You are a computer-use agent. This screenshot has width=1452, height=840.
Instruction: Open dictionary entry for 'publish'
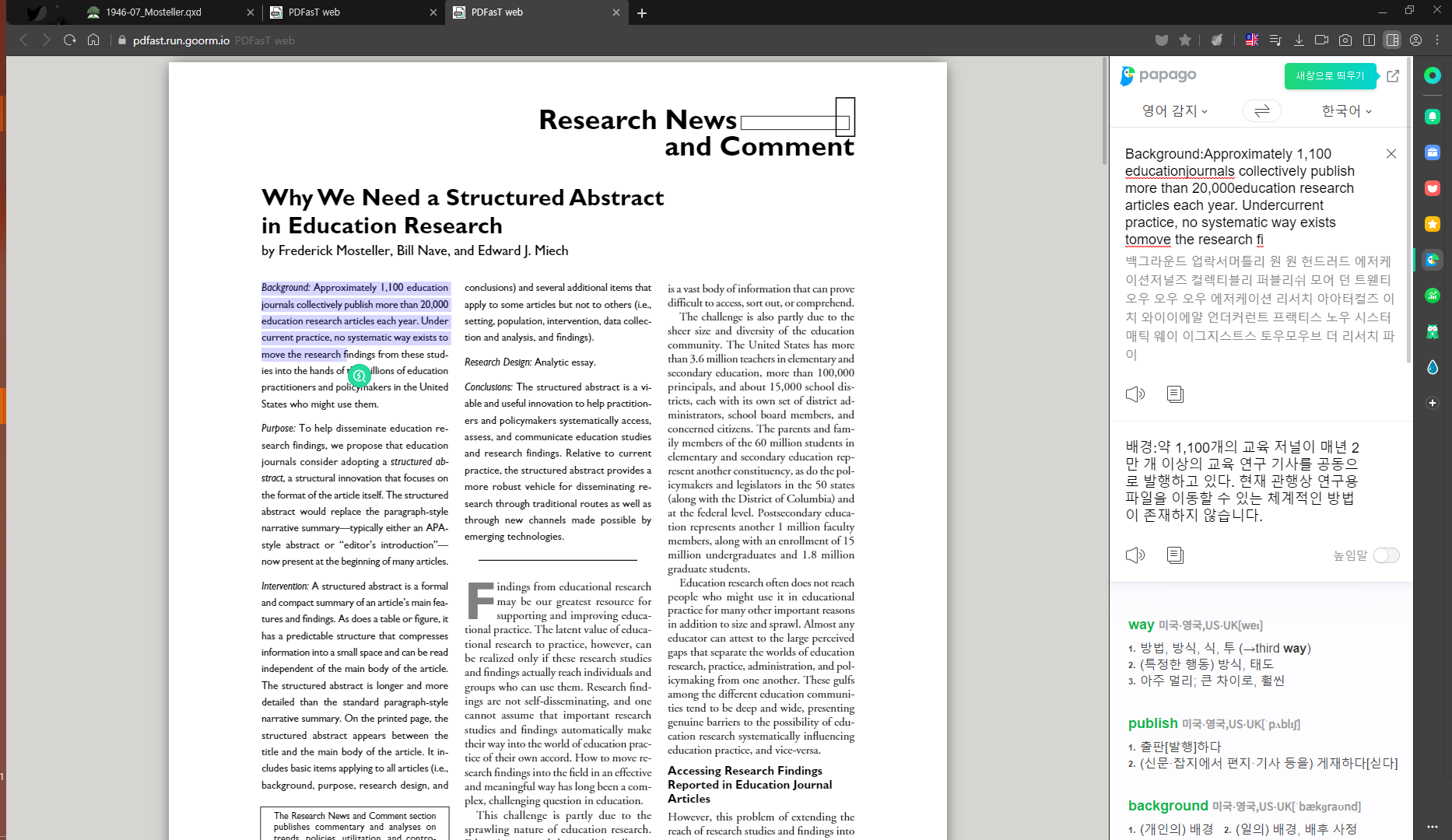pos(1152,723)
